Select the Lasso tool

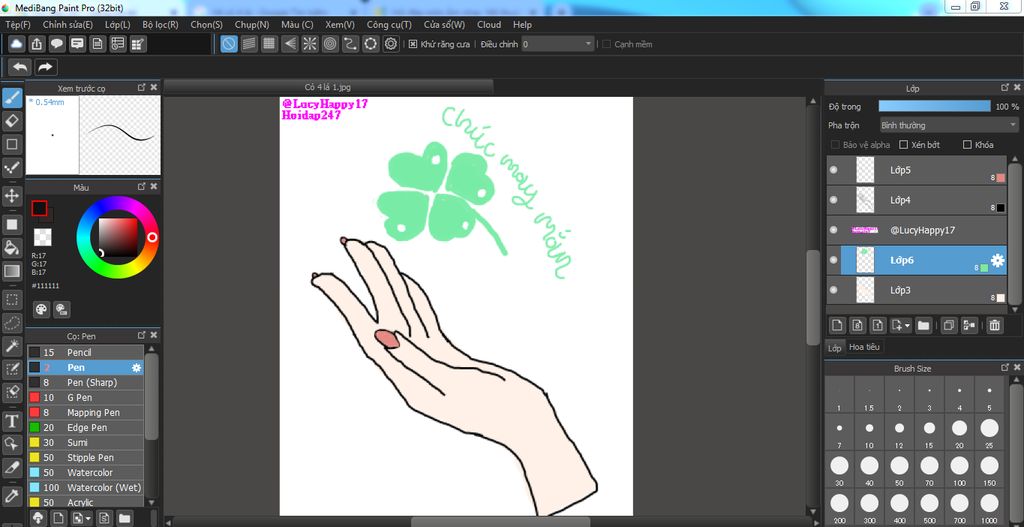tap(12, 323)
